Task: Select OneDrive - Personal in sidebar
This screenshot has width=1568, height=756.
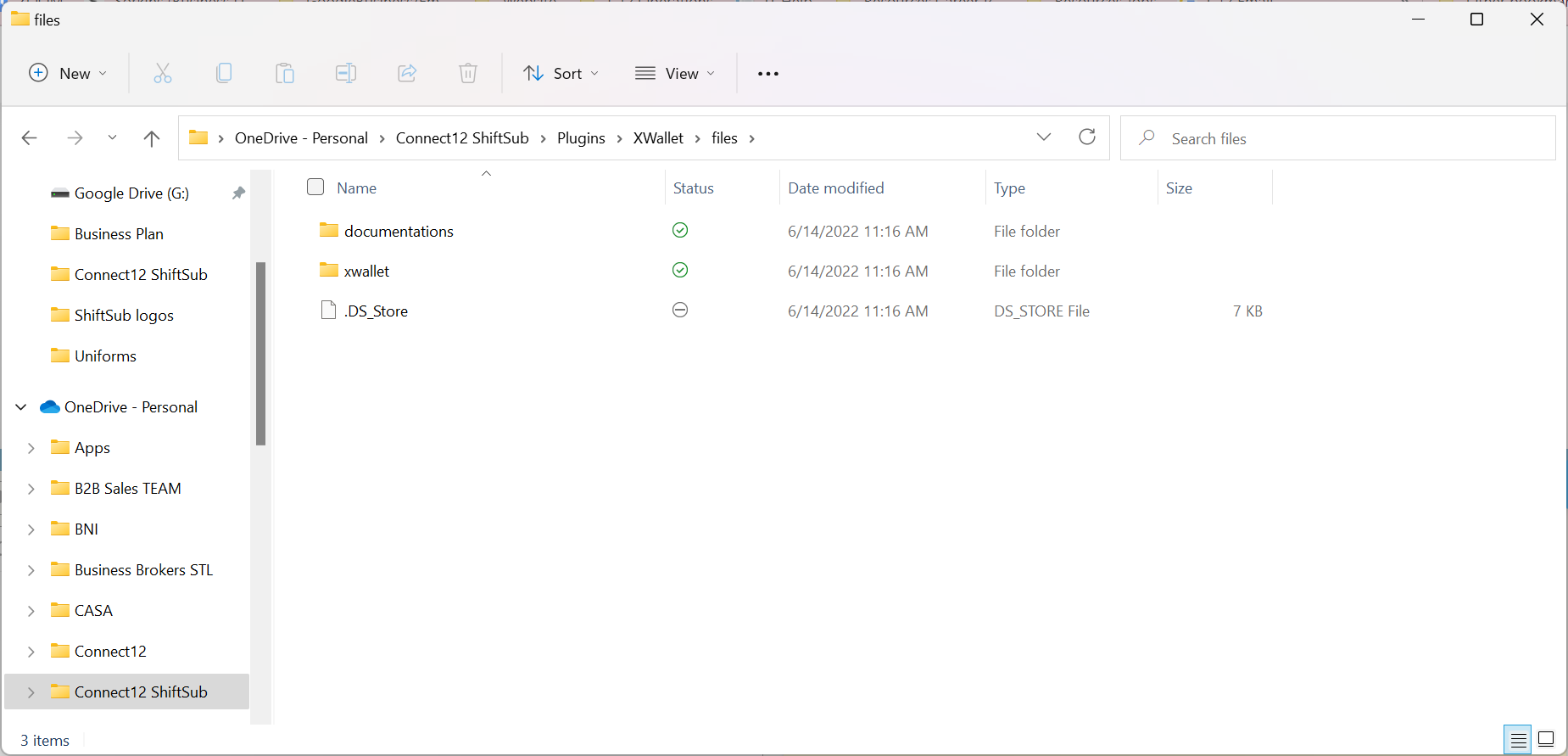Action: (131, 407)
